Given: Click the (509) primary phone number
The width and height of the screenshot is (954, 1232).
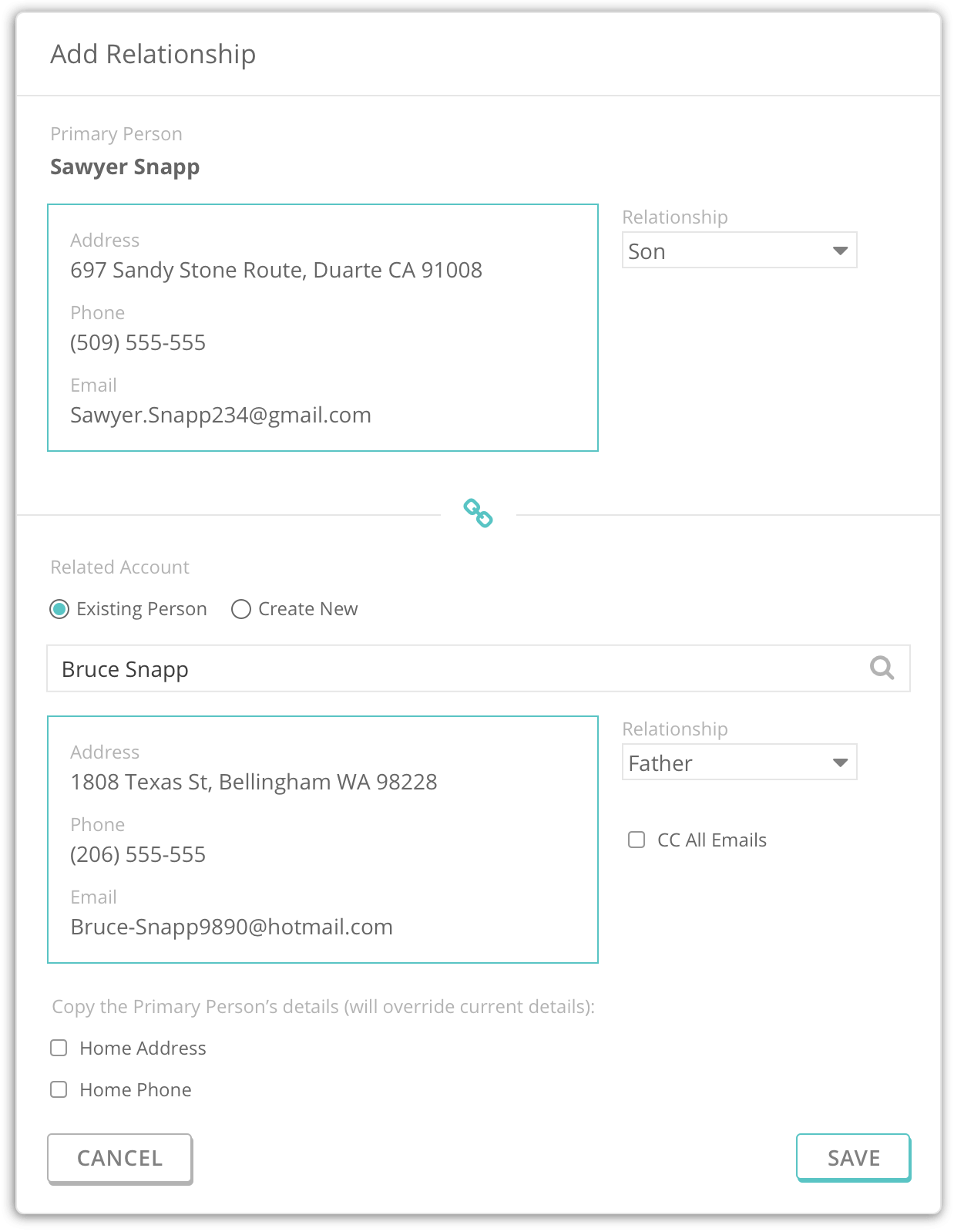Looking at the screenshot, I should pos(138,342).
